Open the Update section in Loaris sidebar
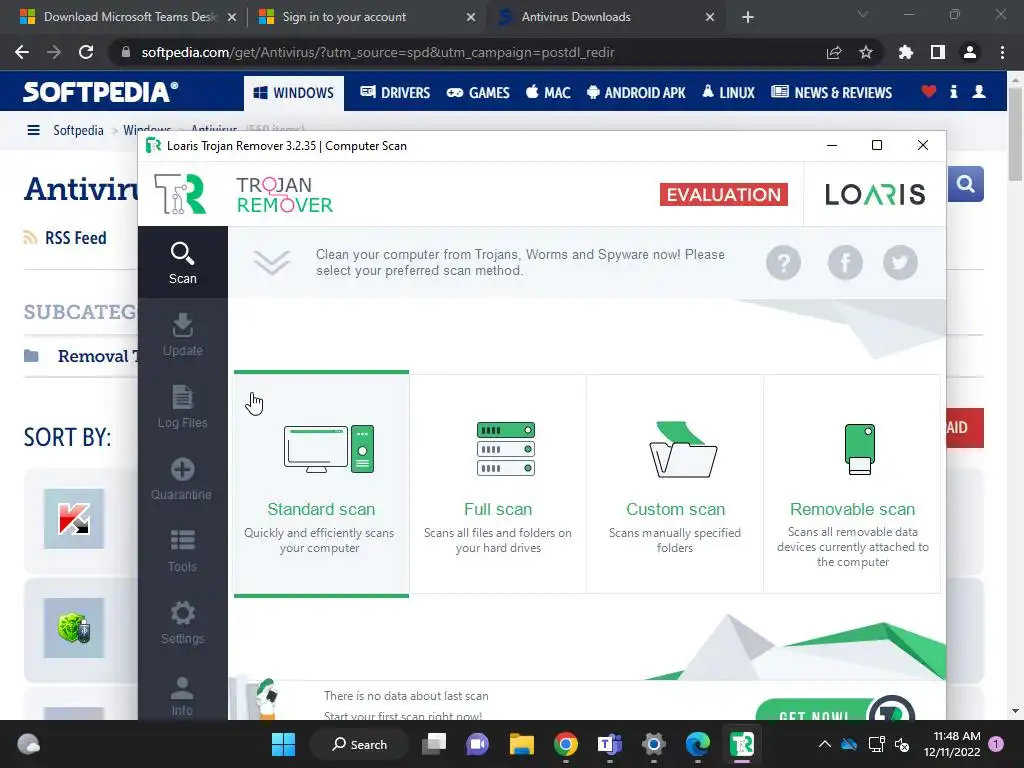Screen dimensions: 1024x768 [182, 335]
